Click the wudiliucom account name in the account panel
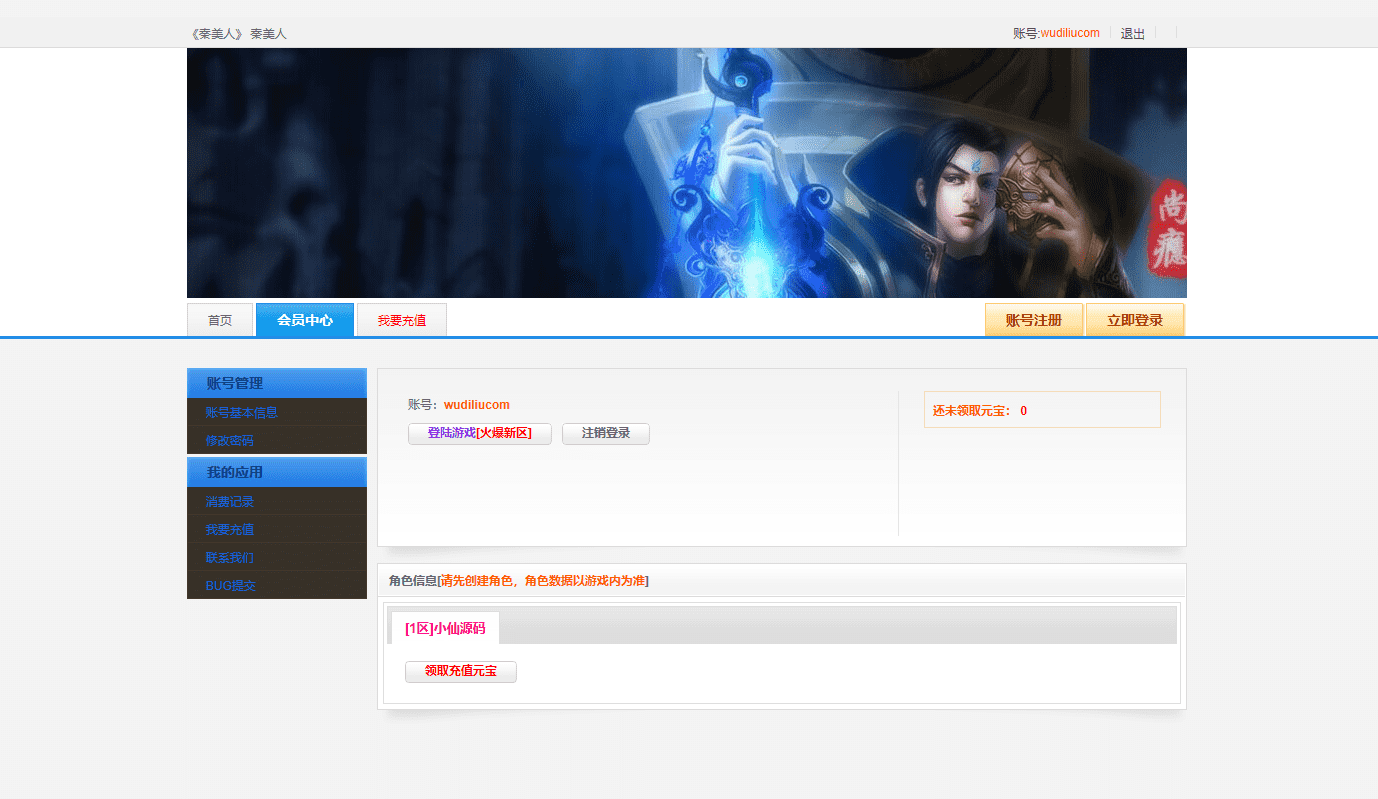The image size is (1378, 799). 477,405
